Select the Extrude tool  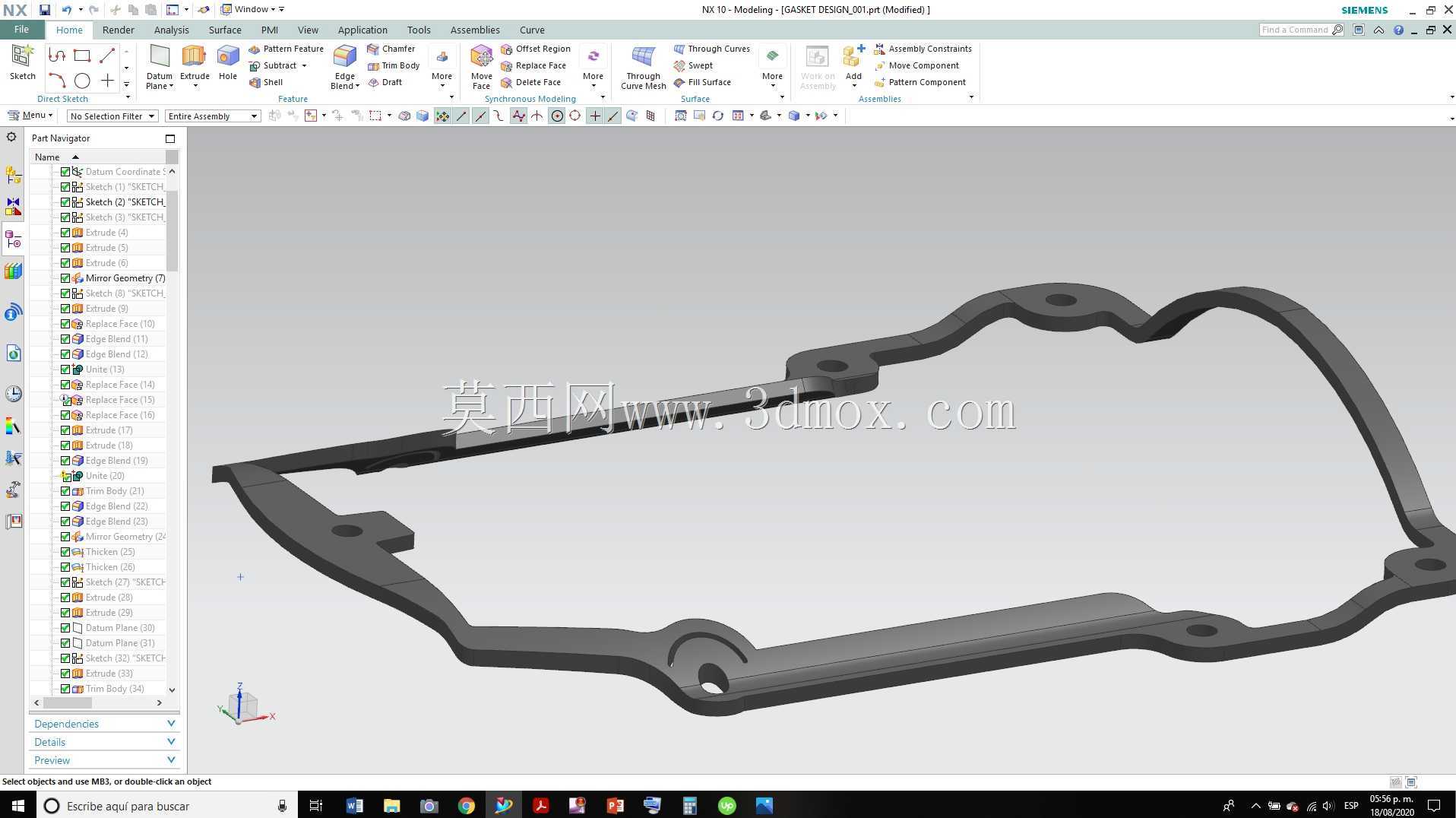click(x=195, y=62)
